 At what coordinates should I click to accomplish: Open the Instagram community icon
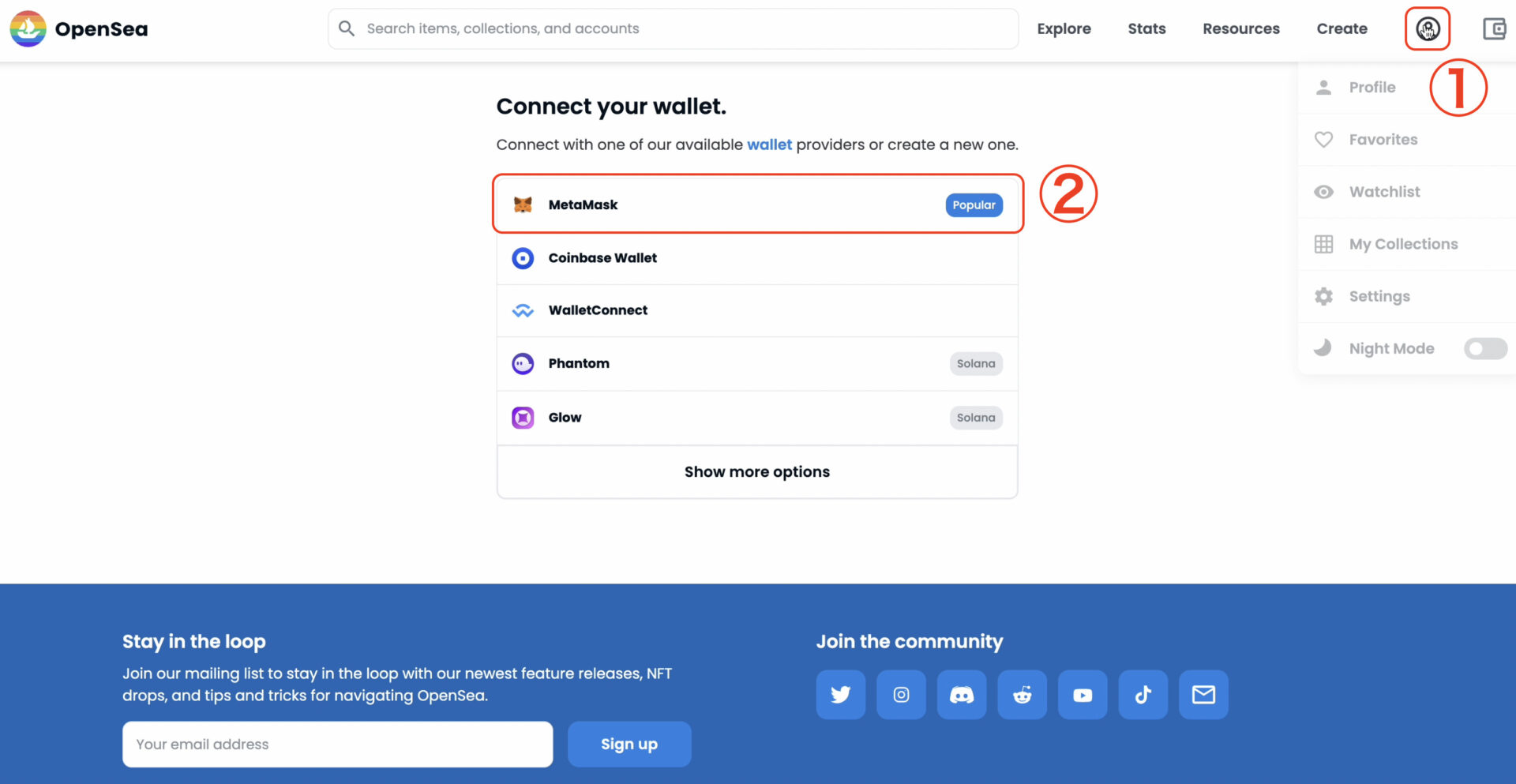[x=901, y=695]
